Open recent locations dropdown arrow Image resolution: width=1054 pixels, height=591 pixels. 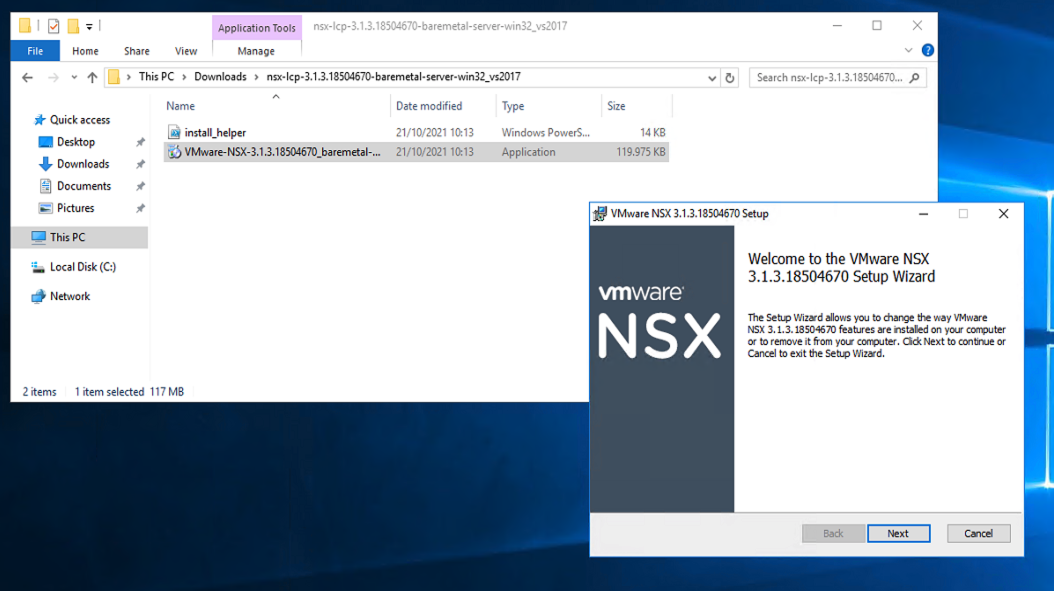pos(74,77)
